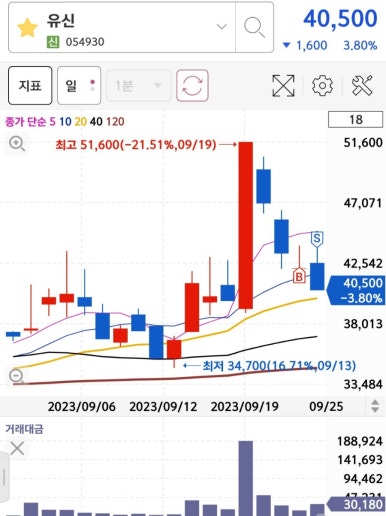Click the 42,542 price axis label
This screenshot has width=386, height=516.
[363, 263]
